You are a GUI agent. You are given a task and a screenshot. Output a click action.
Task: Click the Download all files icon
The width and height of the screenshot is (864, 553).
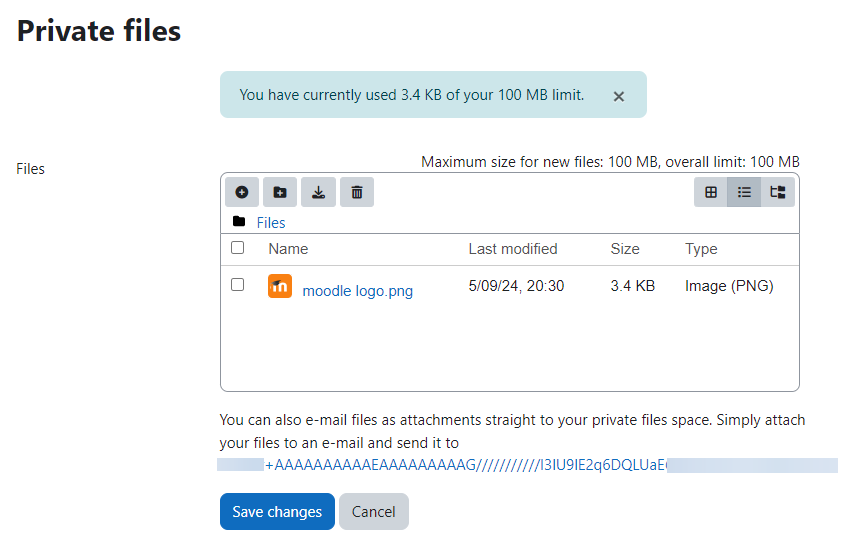[x=318, y=192]
